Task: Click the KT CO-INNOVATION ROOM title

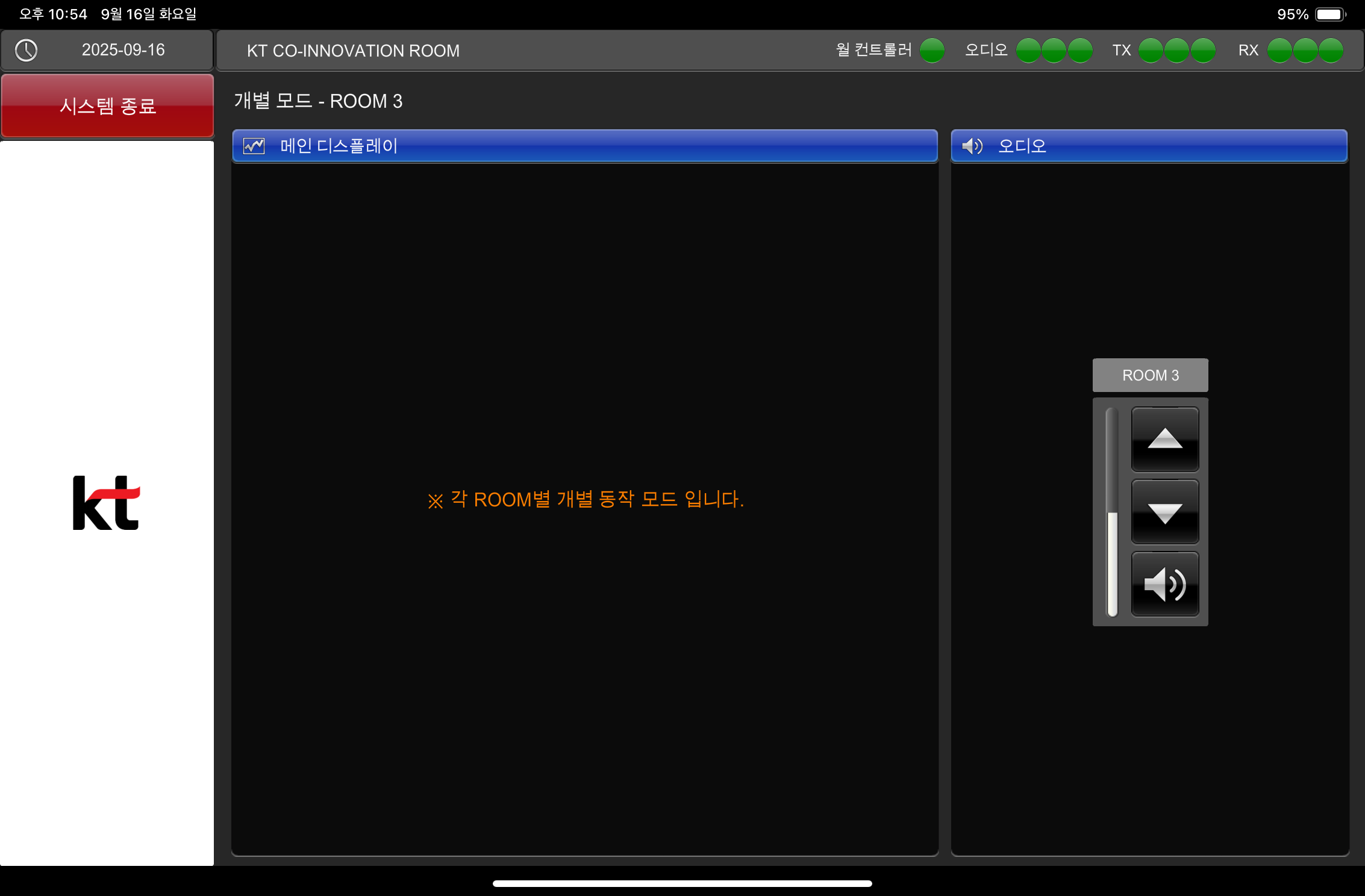Action: pos(353,51)
